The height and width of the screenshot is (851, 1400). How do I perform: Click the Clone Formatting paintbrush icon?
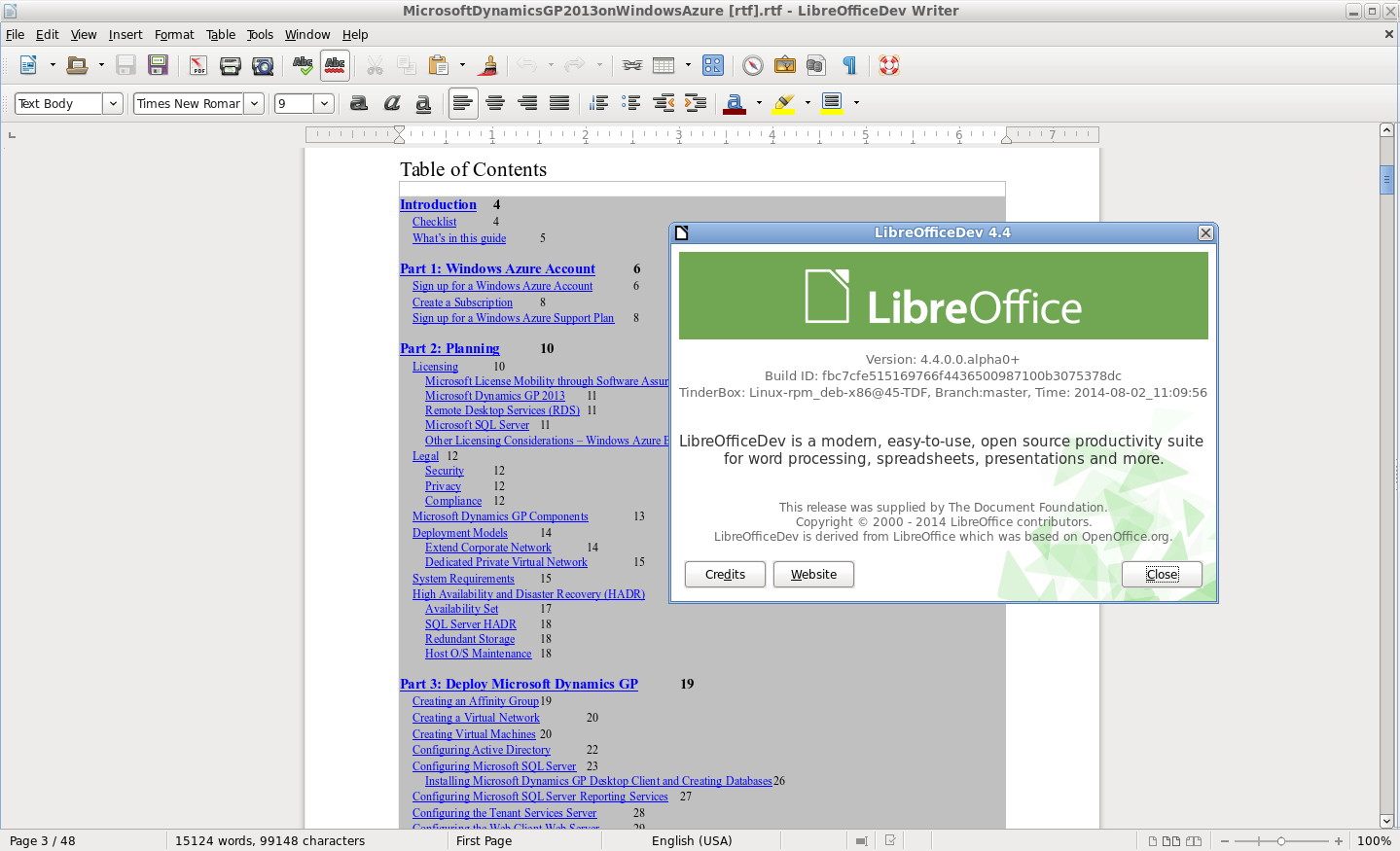488,65
